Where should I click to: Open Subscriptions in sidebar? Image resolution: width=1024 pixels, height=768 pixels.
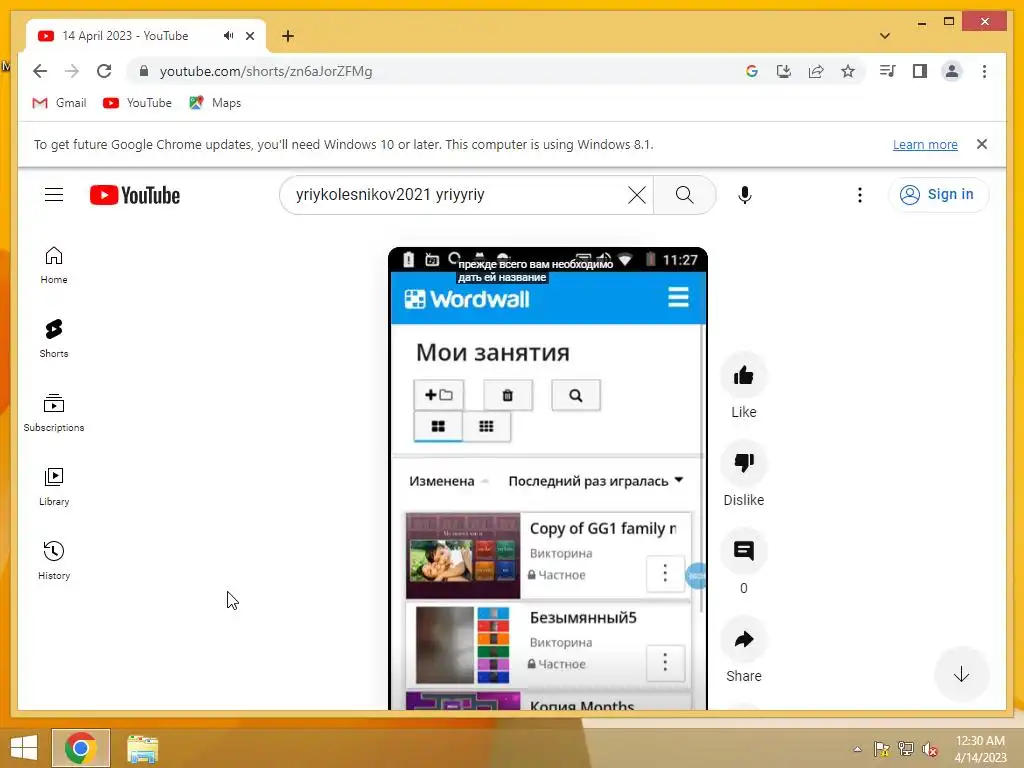coord(54,413)
